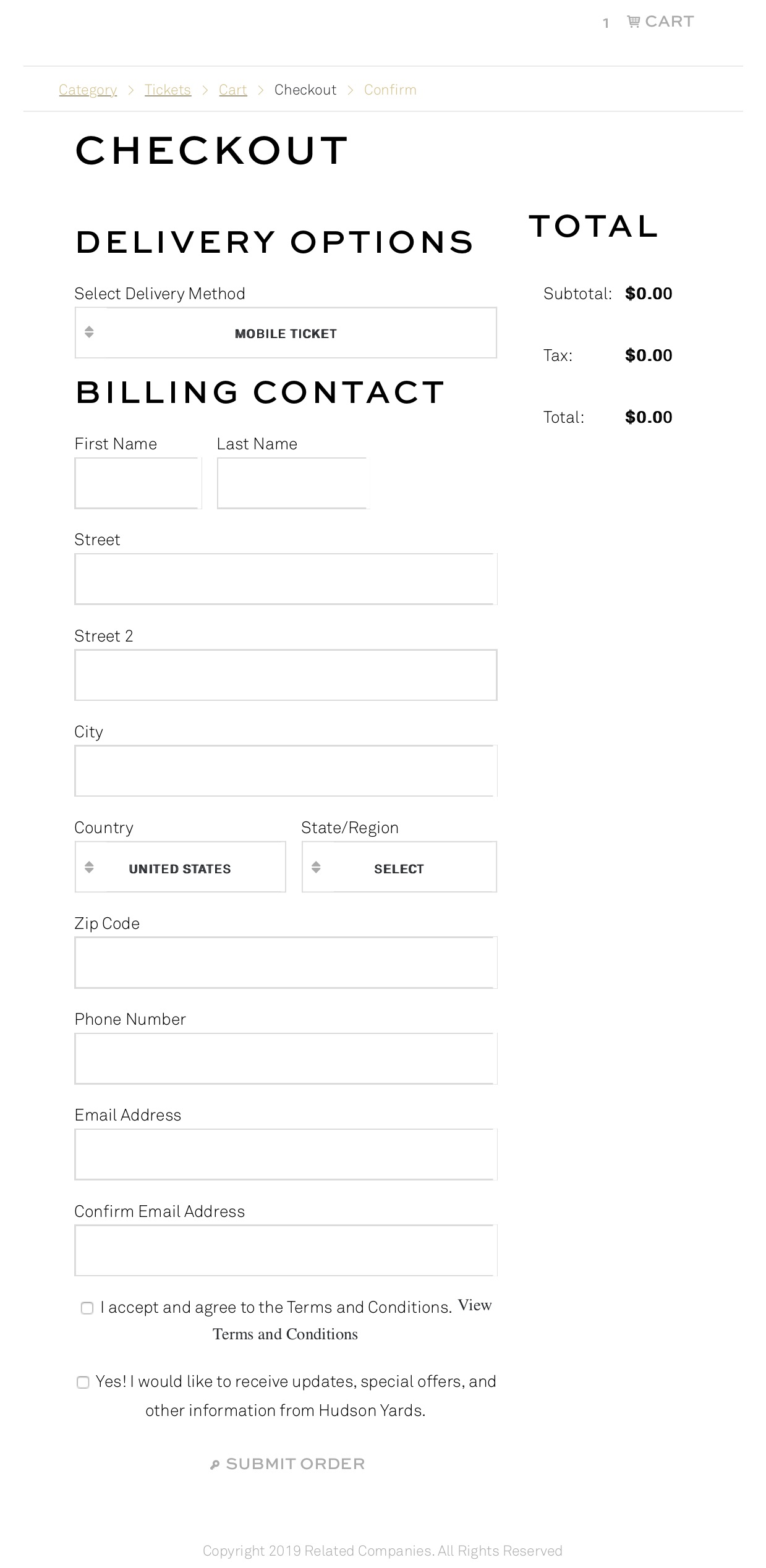Image resolution: width=766 pixels, height=1568 pixels.
Task: Accept the Terms and Conditions checkbox
Action: coord(87,1308)
